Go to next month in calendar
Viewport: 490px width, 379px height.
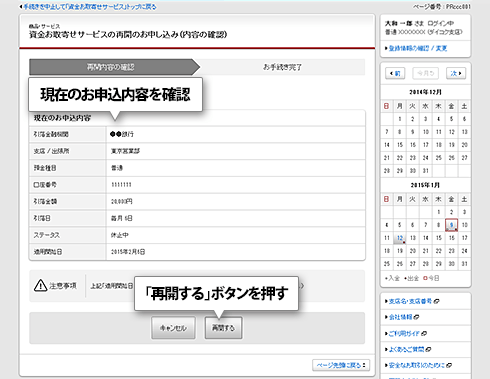point(456,73)
